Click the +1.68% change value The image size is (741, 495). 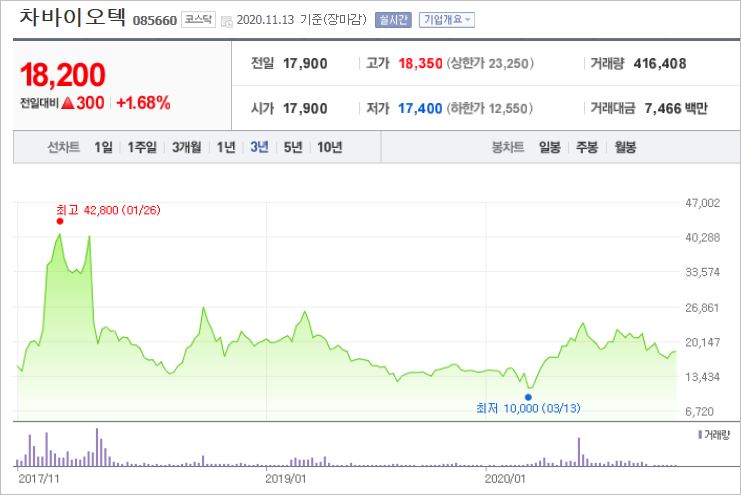tap(143, 103)
